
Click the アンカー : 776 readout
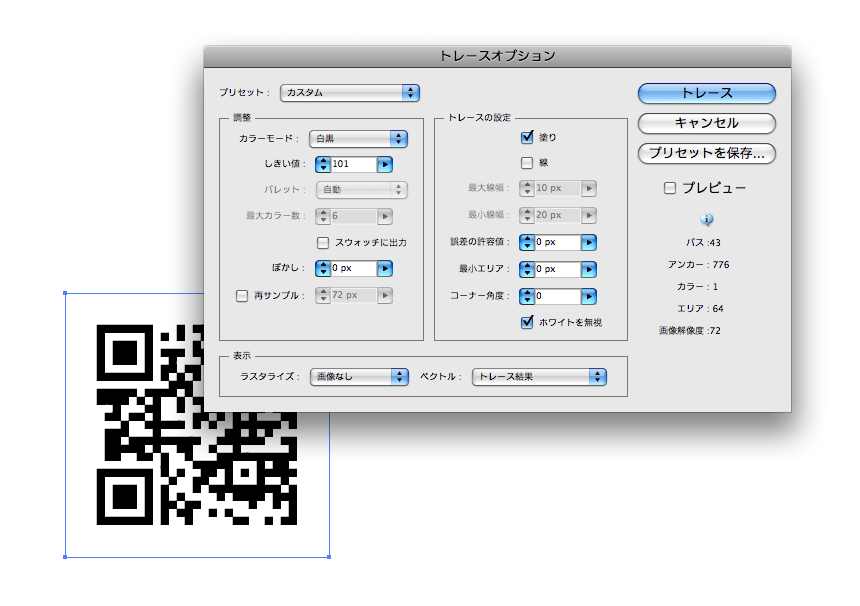(x=698, y=264)
